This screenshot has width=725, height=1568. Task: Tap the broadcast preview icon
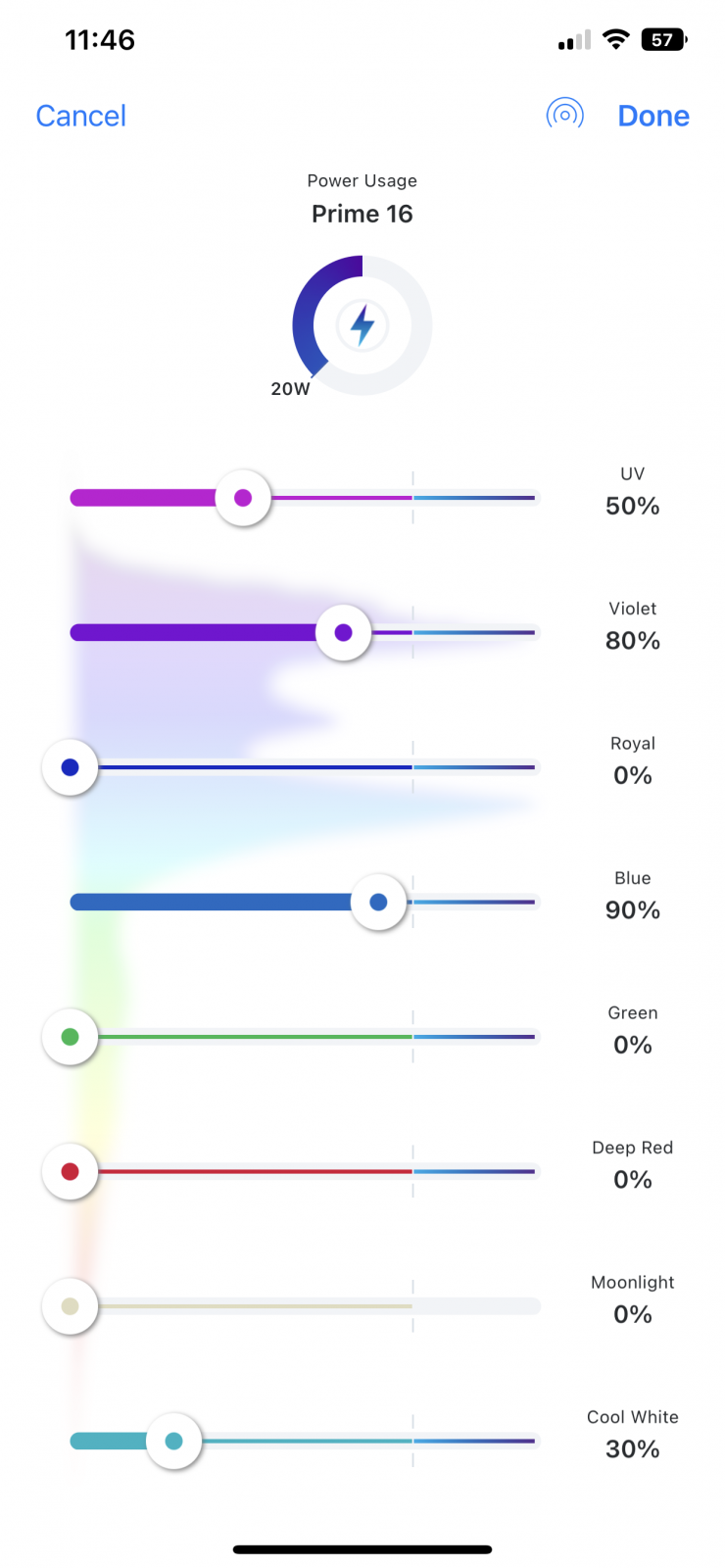point(564,115)
